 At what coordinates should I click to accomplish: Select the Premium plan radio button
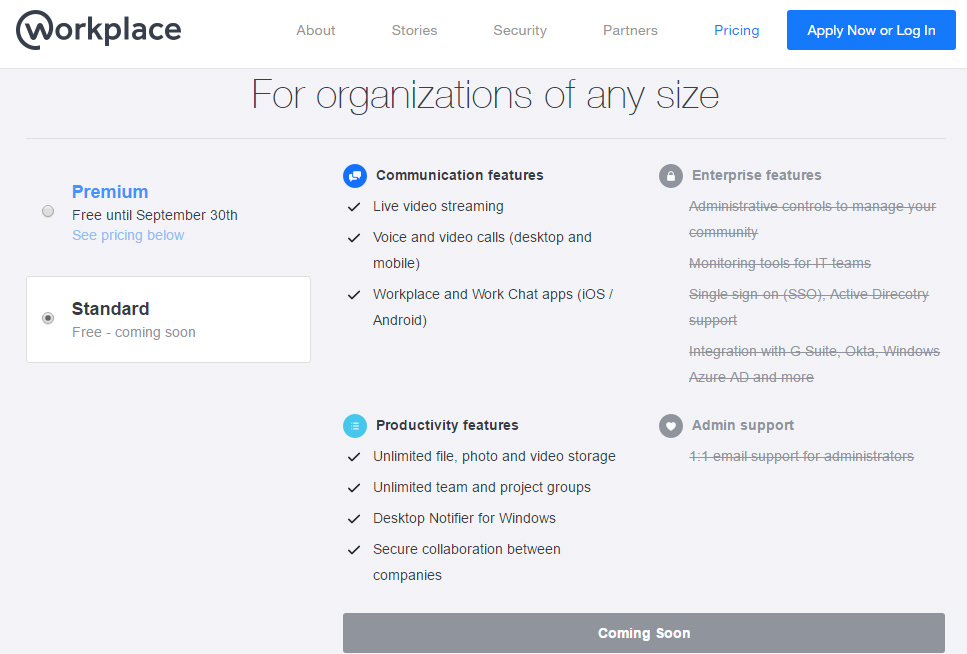tap(47, 211)
